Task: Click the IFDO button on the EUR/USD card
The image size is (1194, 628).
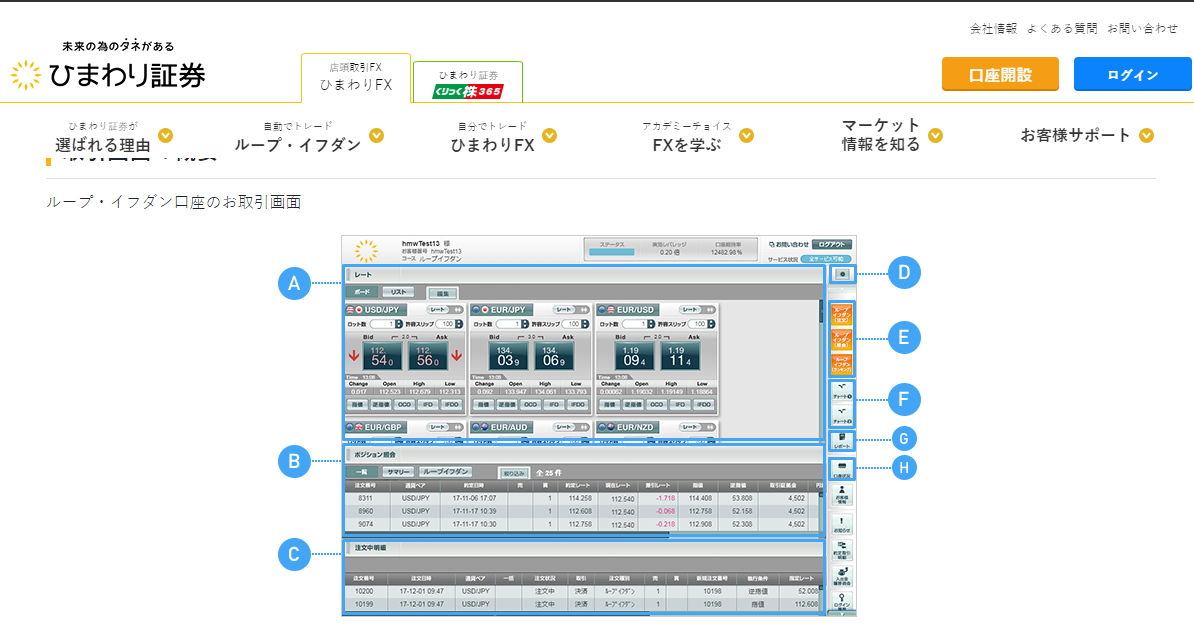Action: pyautogui.click(x=704, y=405)
